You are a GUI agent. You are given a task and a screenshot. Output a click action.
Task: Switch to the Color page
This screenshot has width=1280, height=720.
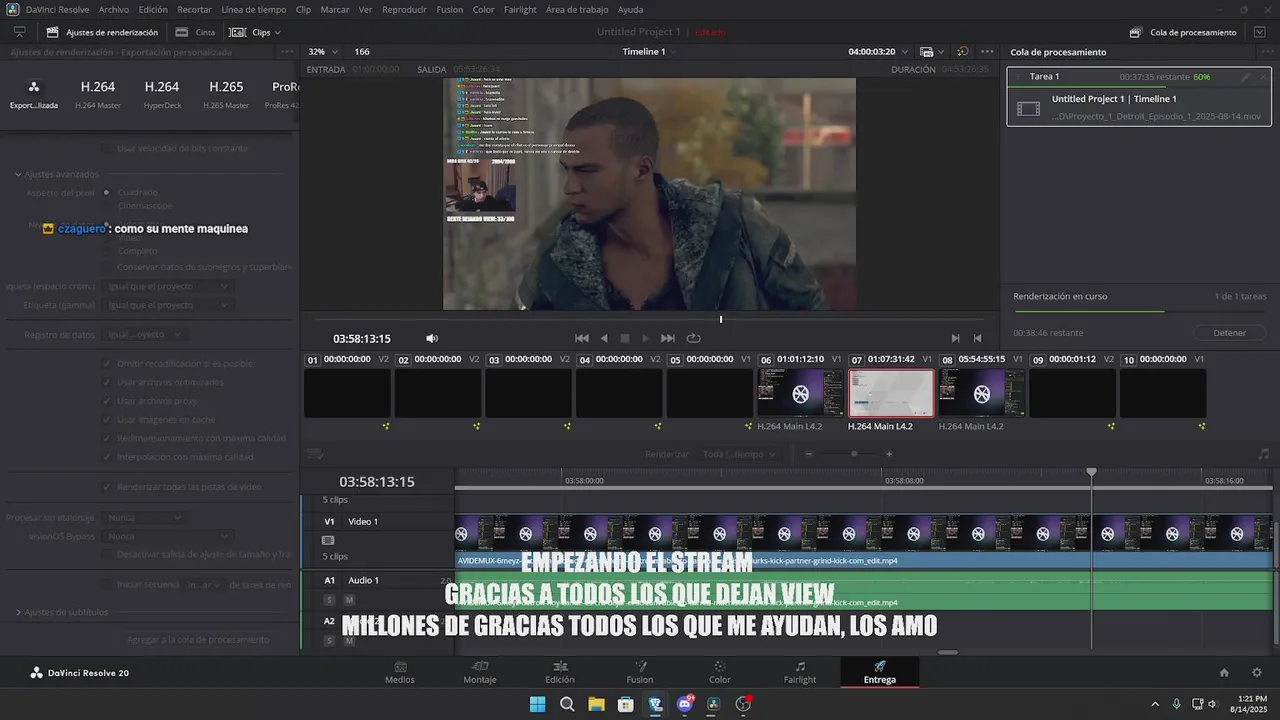point(720,673)
